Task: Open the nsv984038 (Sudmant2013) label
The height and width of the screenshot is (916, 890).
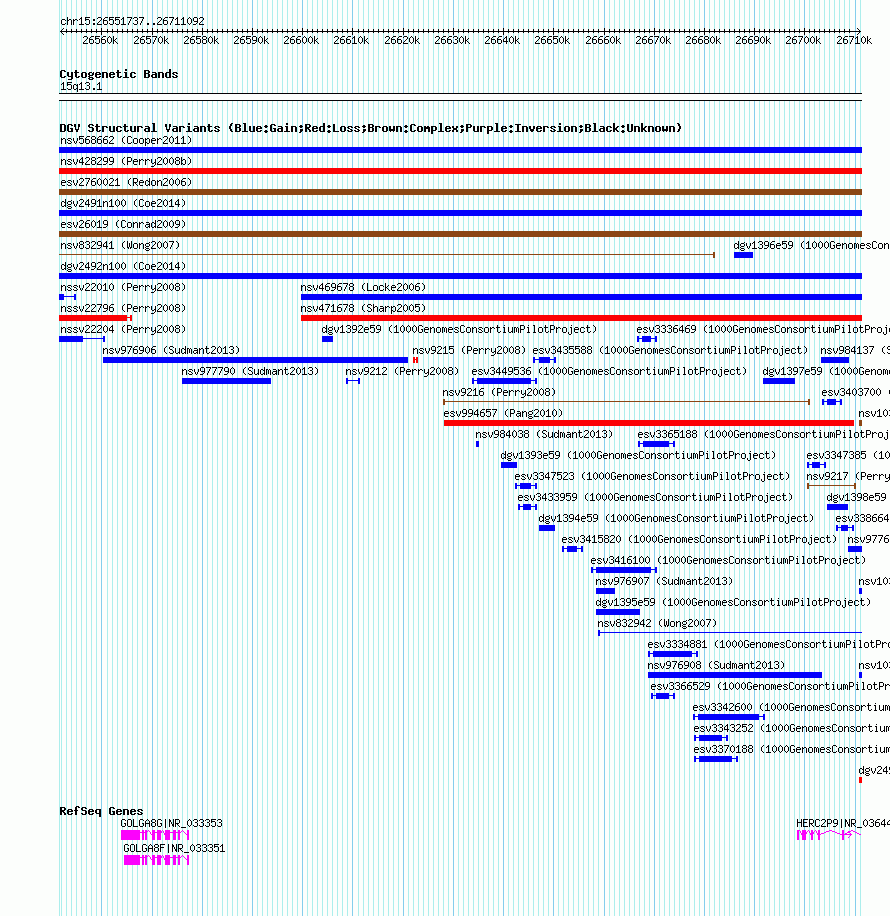Action: (544, 435)
